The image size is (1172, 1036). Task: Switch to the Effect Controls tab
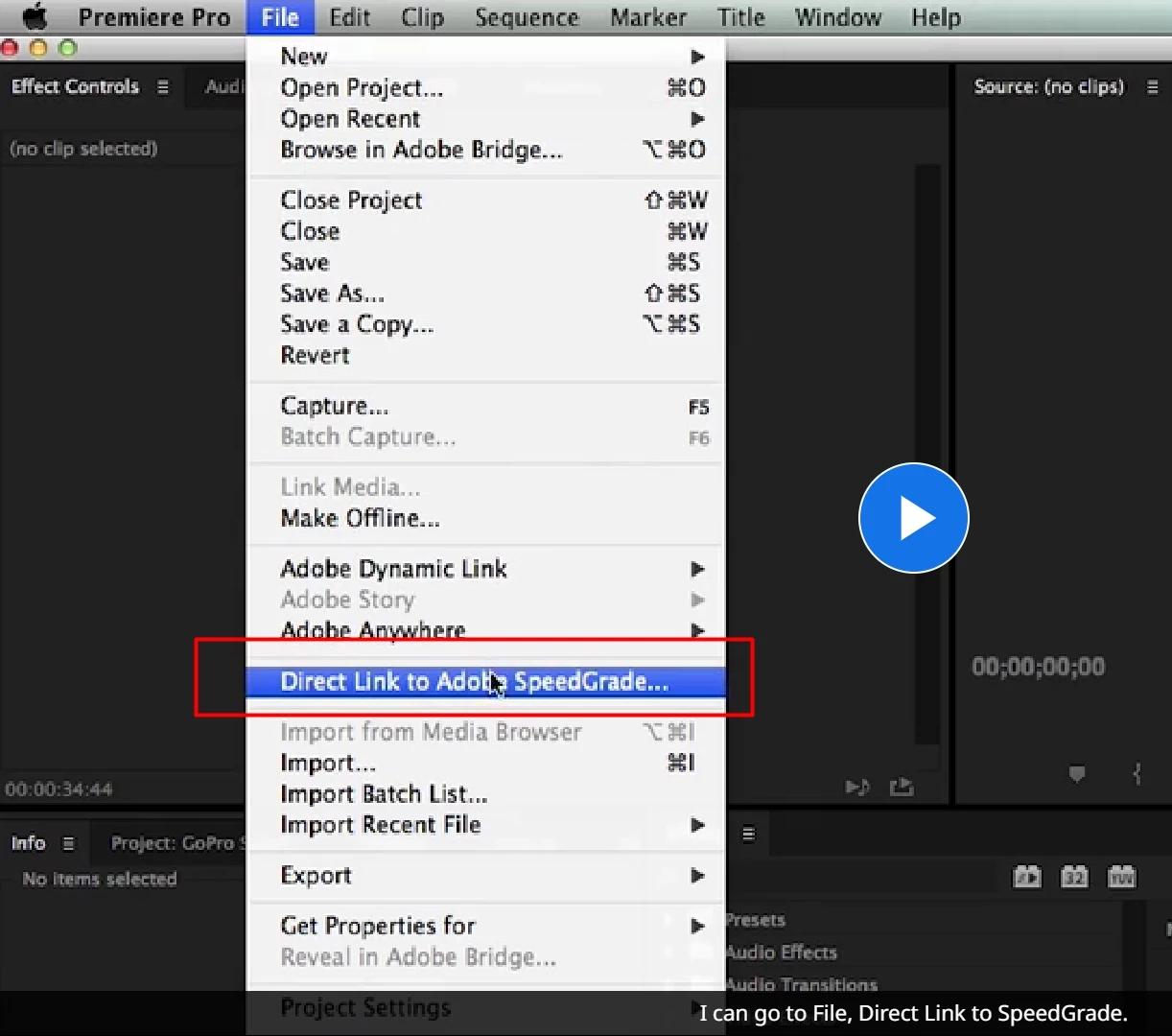[75, 86]
